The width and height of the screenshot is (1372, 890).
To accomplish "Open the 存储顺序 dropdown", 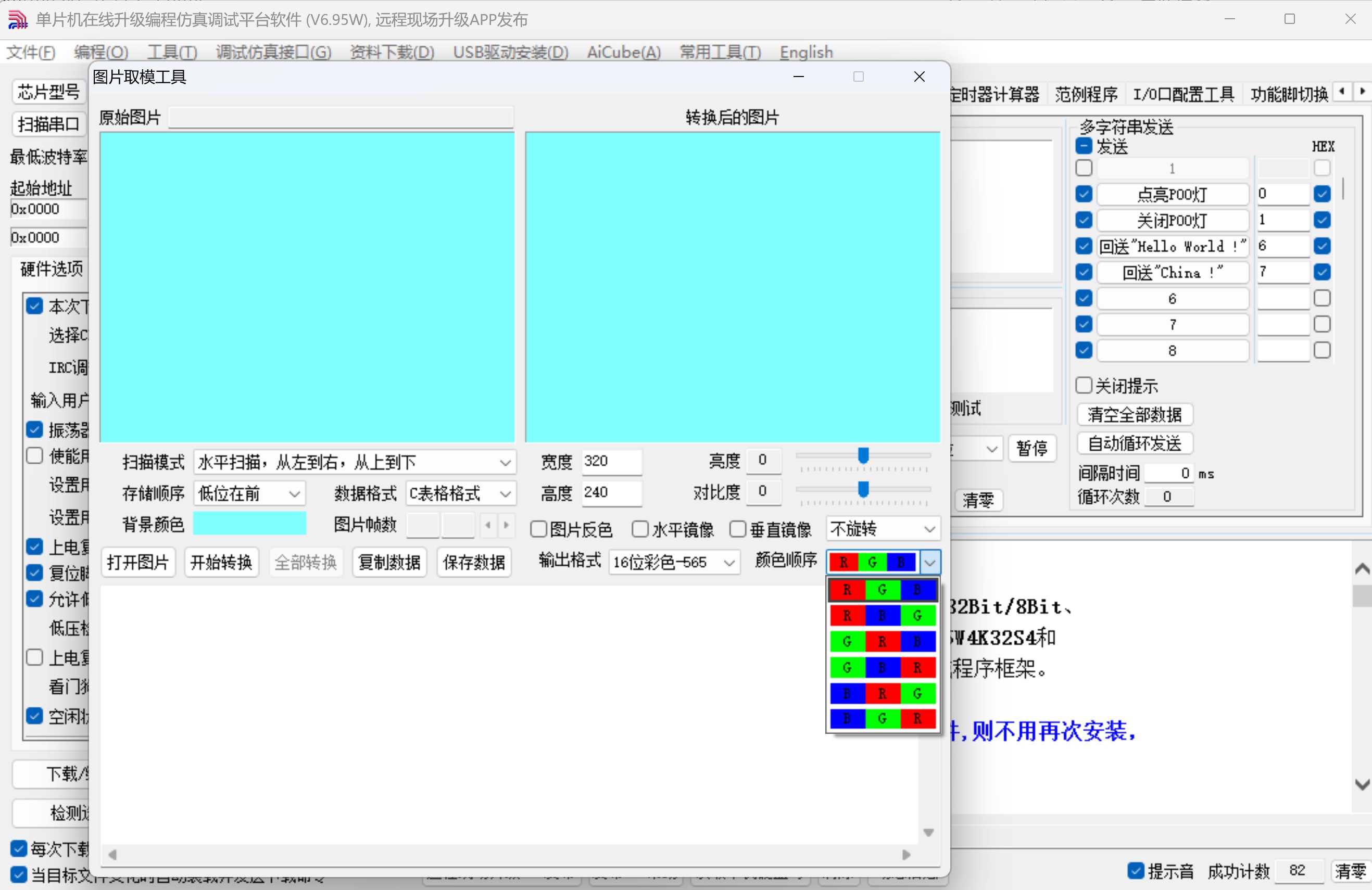I will click(249, 493).
